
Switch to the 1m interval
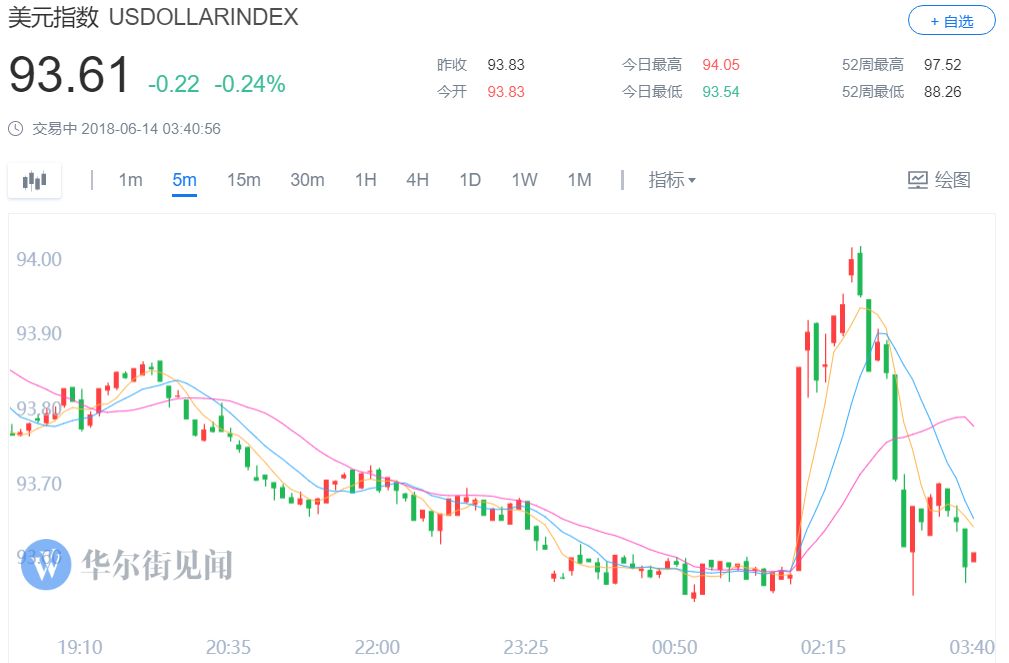click(131, 180)
